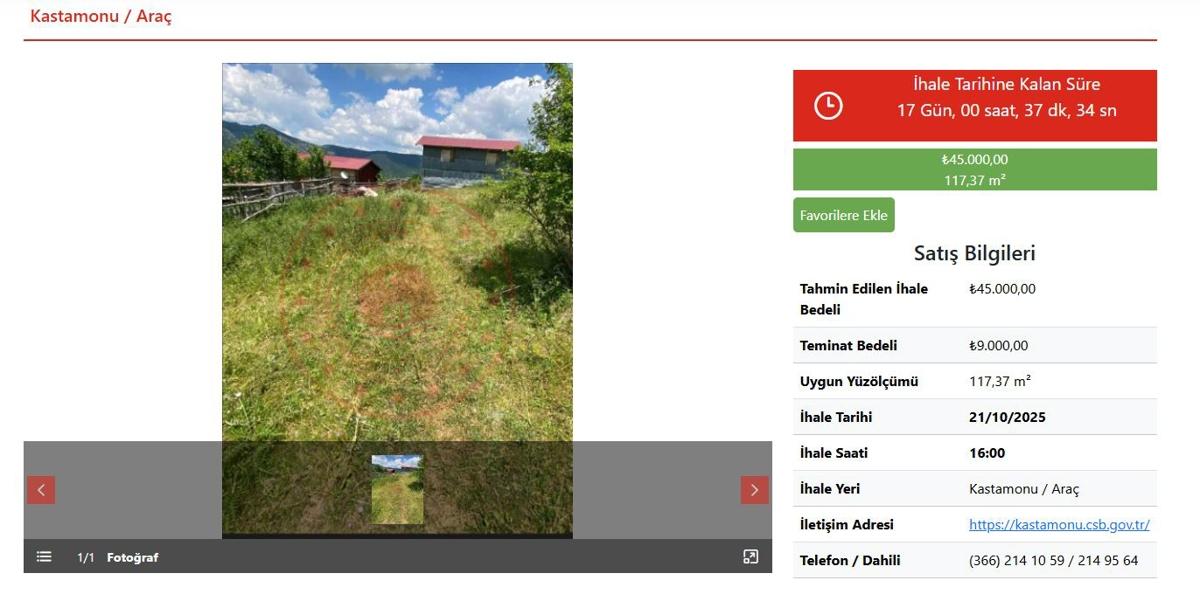This screenshot has width=1200, height=601.
Task: Select the Teminat Bedeli ₺9.000,00 value
Action: coord(998,345)
